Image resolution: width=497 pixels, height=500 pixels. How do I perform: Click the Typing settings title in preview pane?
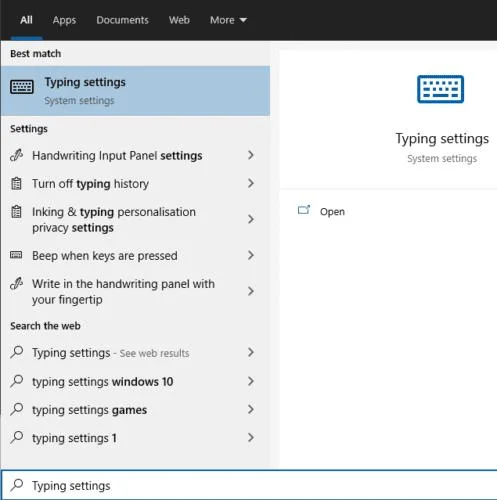442,139
